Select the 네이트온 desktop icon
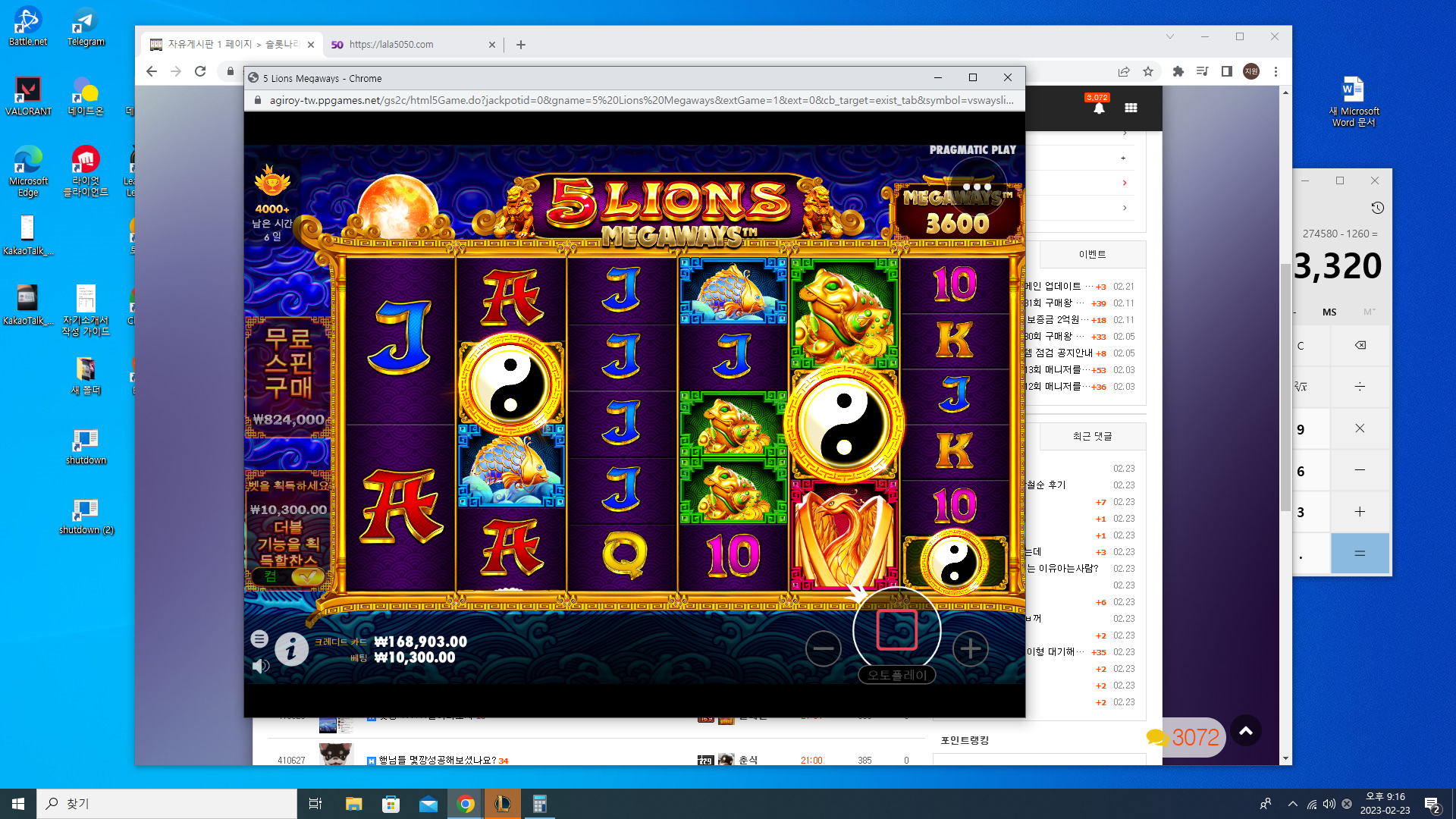This screenshot has width=1456, height=819. pyautogui.click(x=86, y=96)
